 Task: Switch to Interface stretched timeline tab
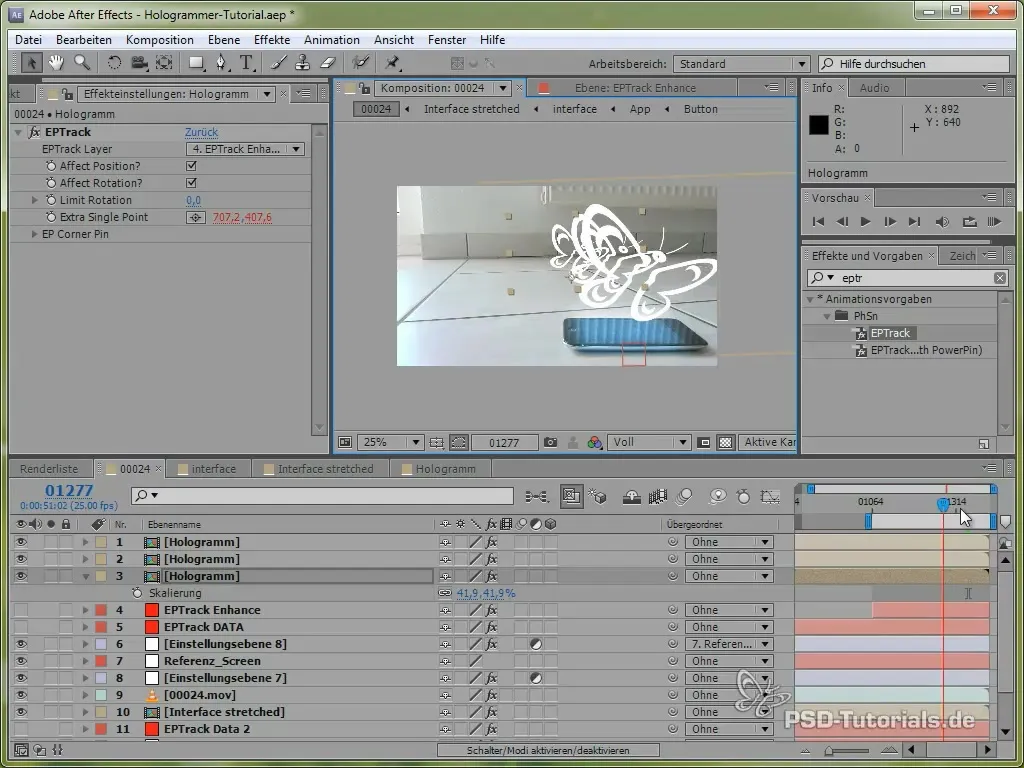(x=325, y=469)
